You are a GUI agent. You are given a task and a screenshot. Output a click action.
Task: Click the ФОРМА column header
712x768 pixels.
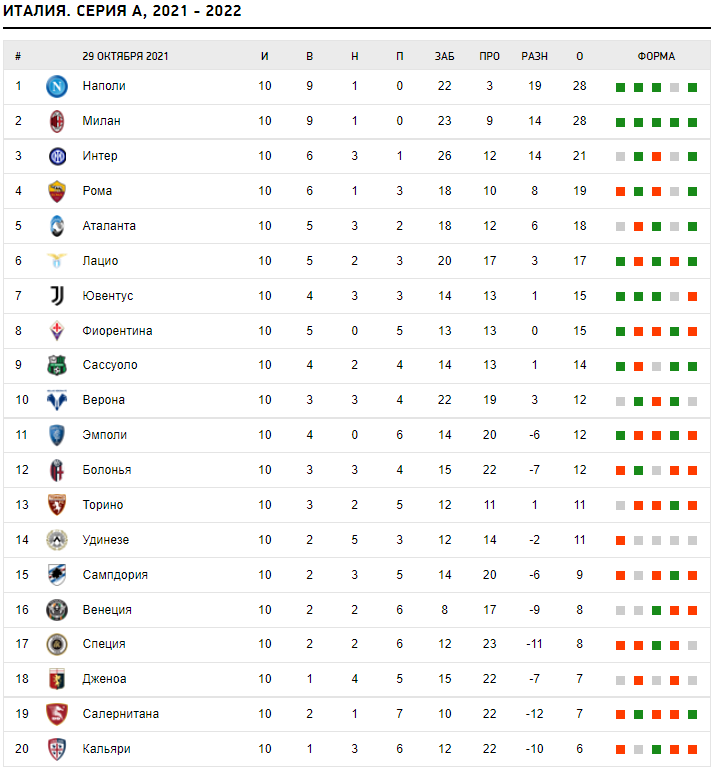[x=656, y=56]
